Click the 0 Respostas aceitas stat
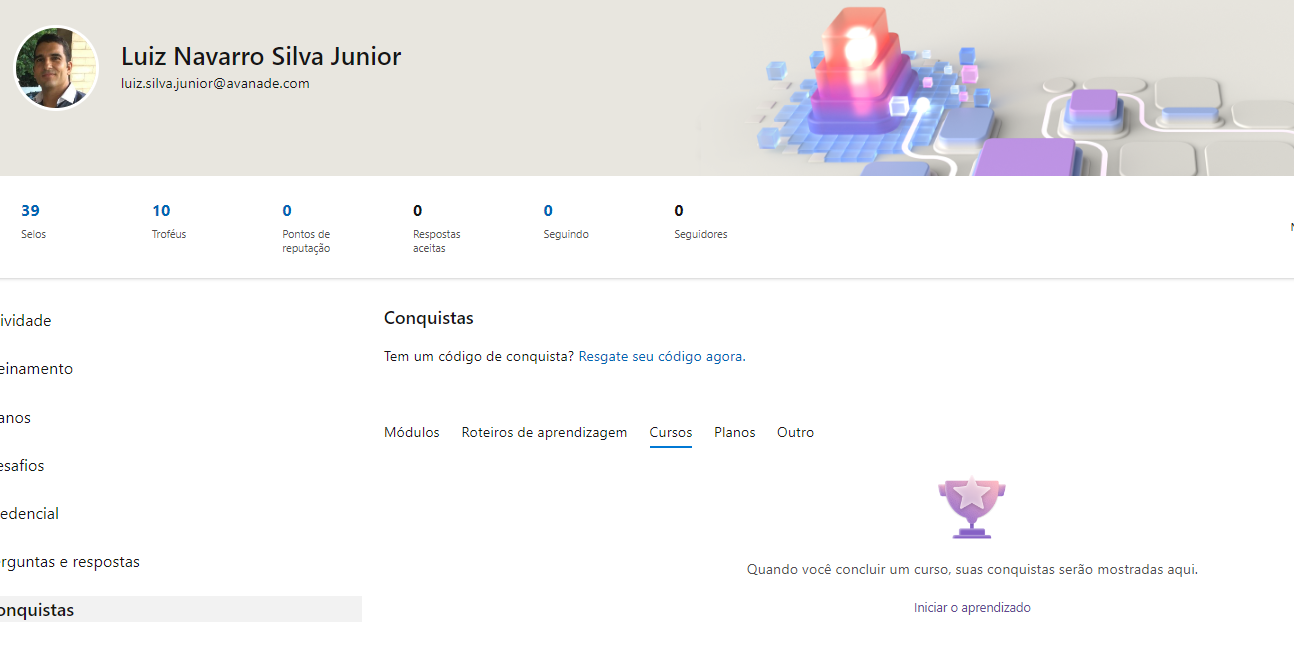This screenshot has width=1294, height=652. (437, 228)
